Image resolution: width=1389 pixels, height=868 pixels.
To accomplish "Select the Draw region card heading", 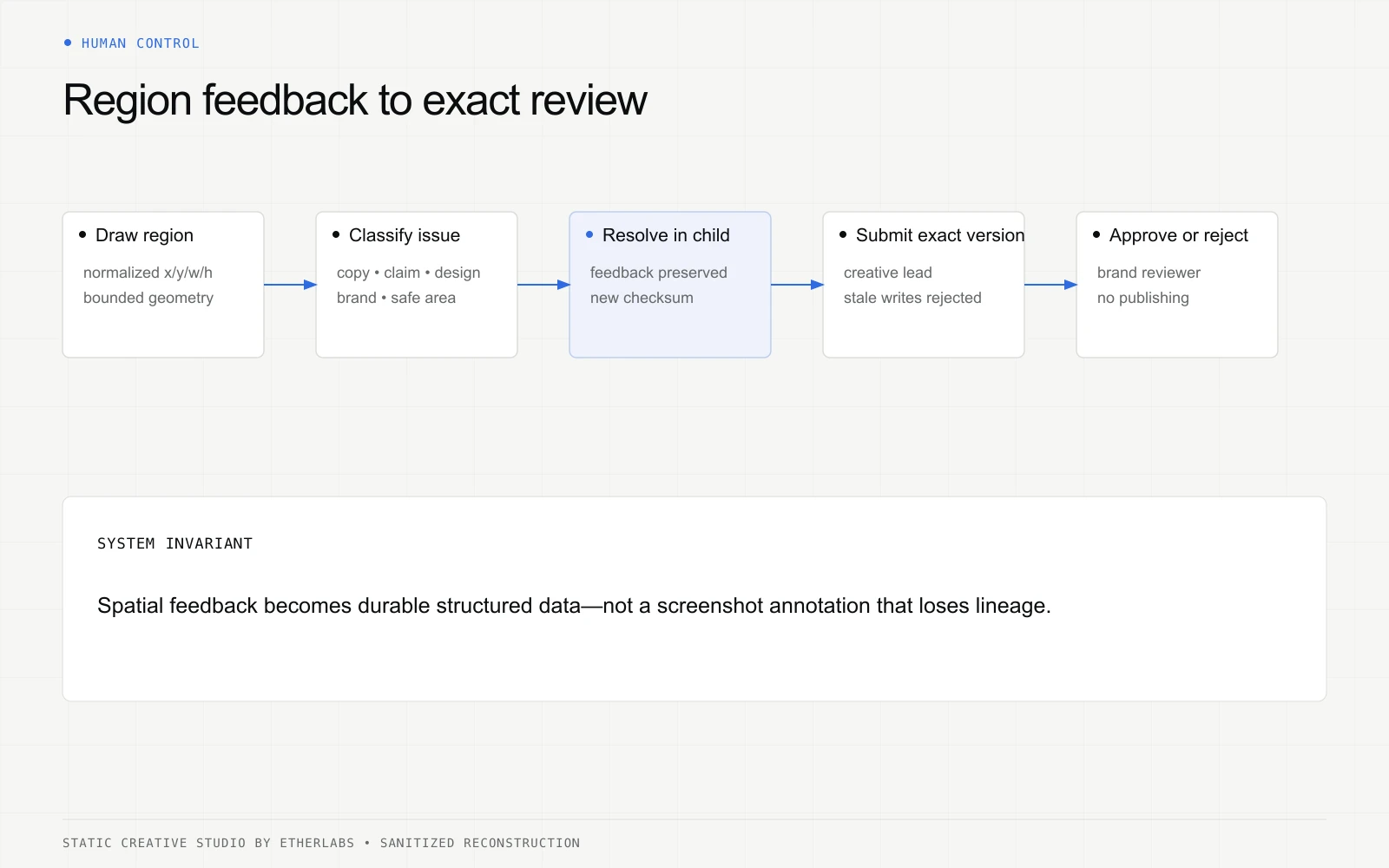I will [144, 235].
